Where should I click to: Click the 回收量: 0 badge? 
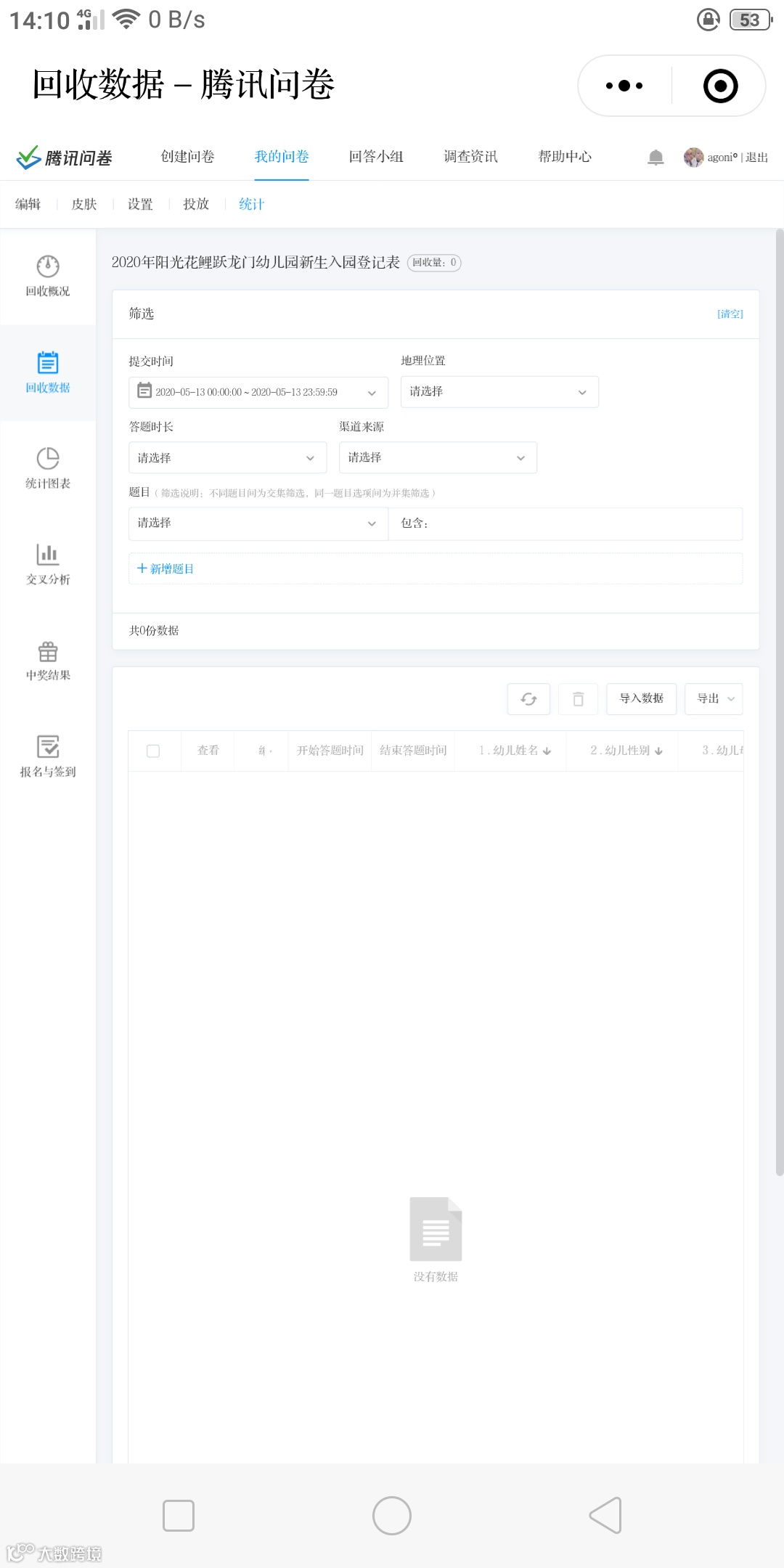434,263
